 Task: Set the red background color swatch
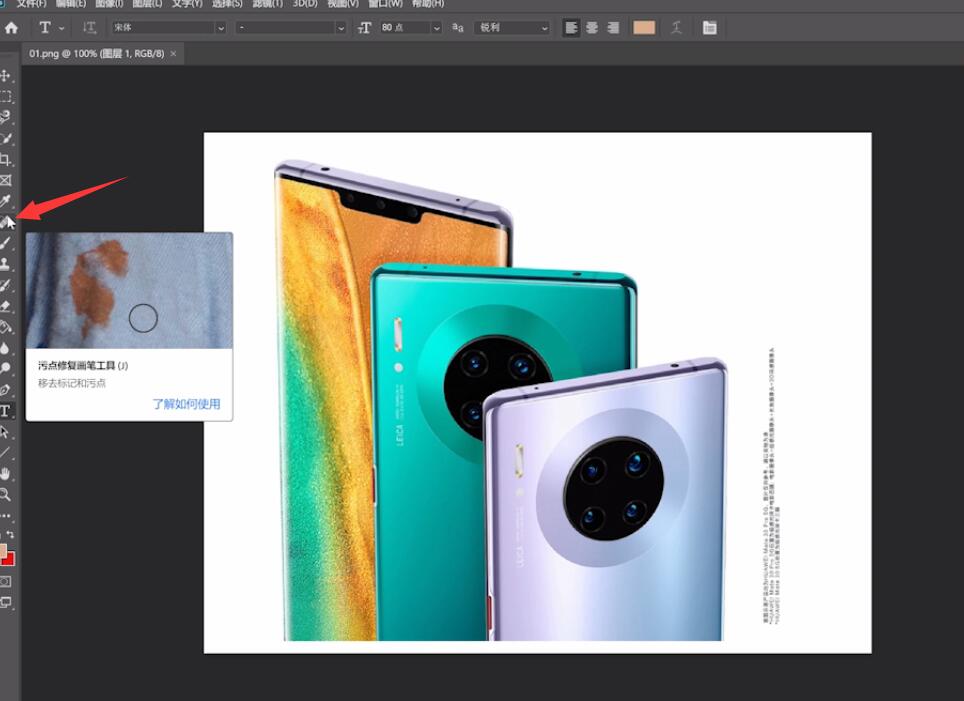tap(9, 560)
